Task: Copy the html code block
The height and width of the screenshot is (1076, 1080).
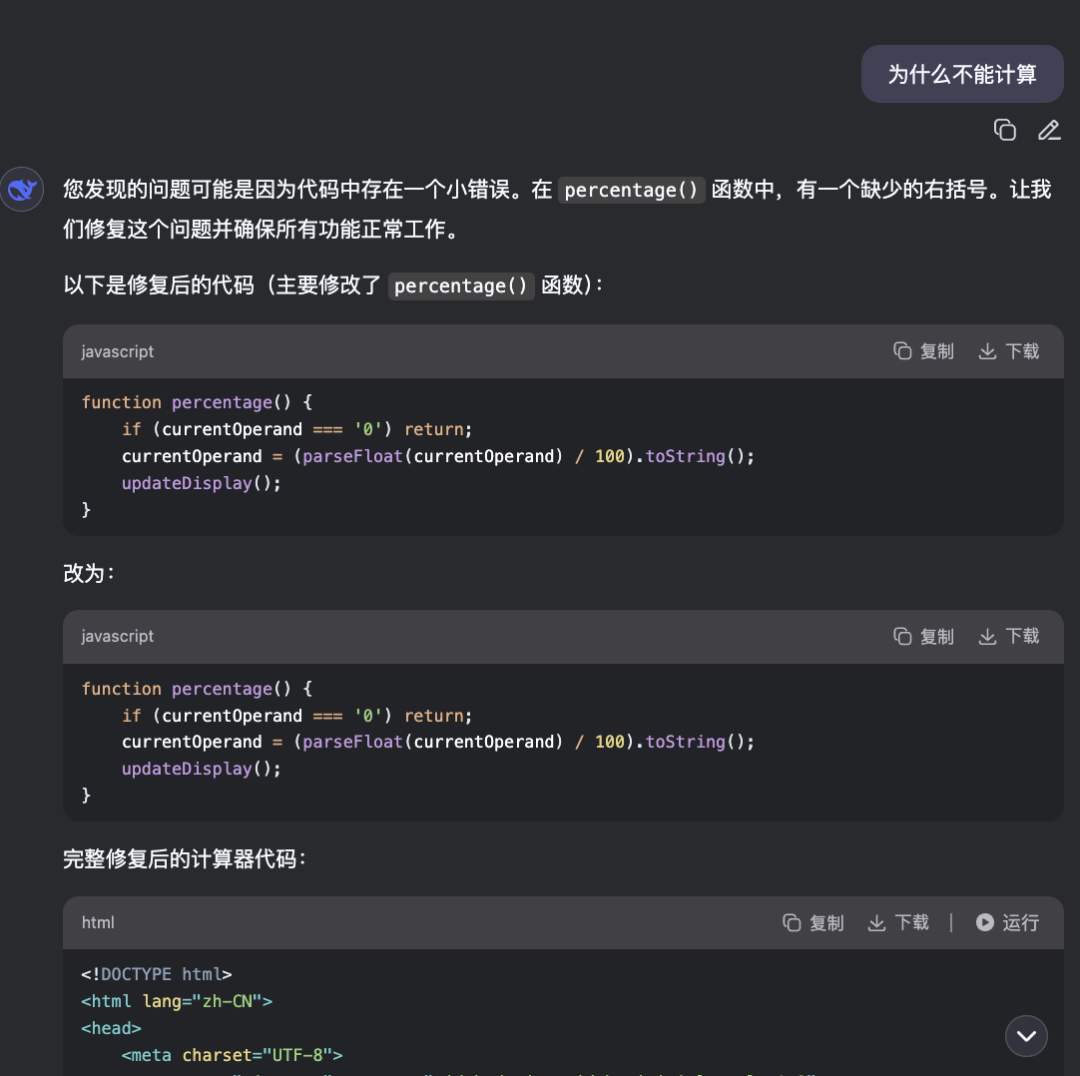Action: (813, 922)
